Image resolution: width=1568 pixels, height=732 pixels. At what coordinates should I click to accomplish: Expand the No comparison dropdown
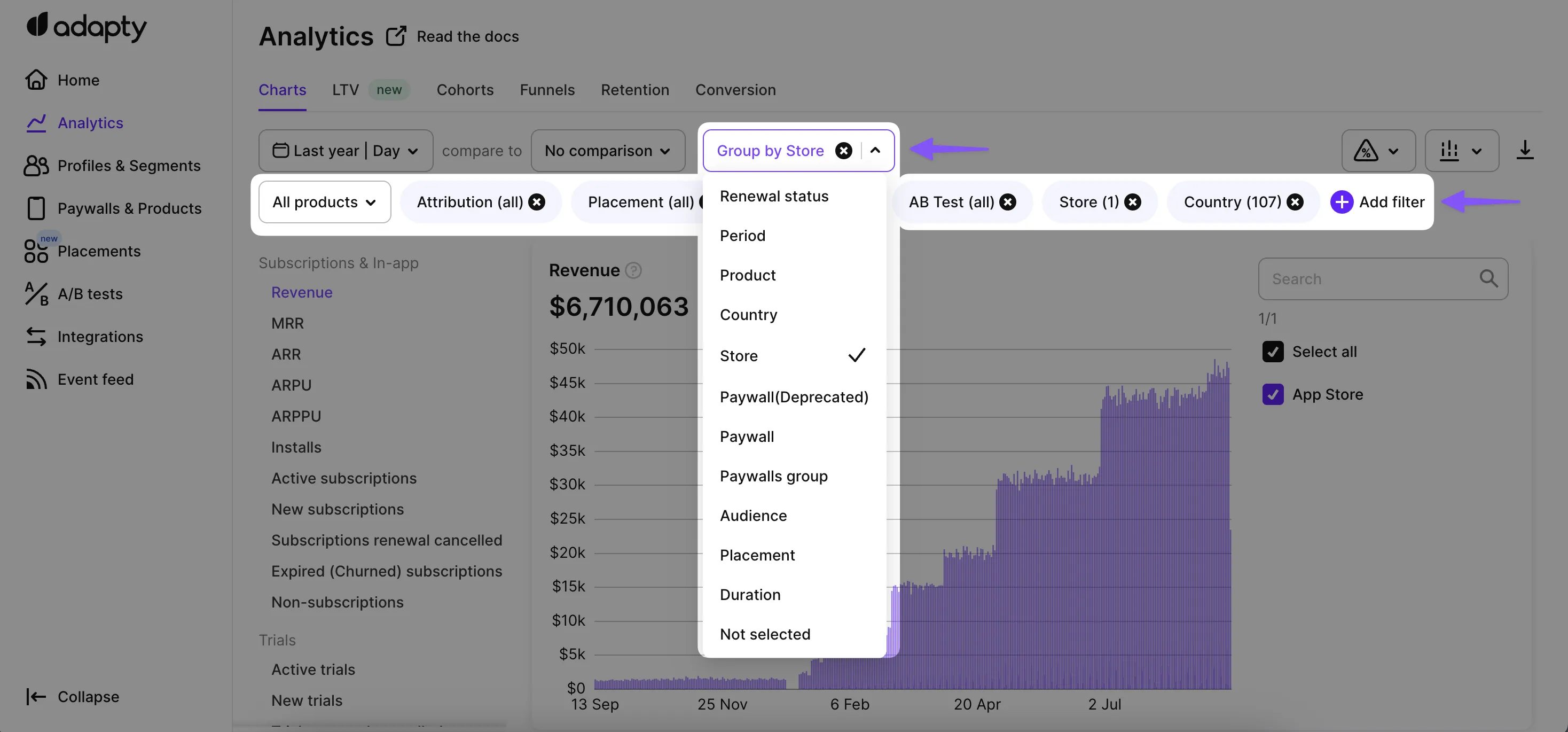pos(607,151)
